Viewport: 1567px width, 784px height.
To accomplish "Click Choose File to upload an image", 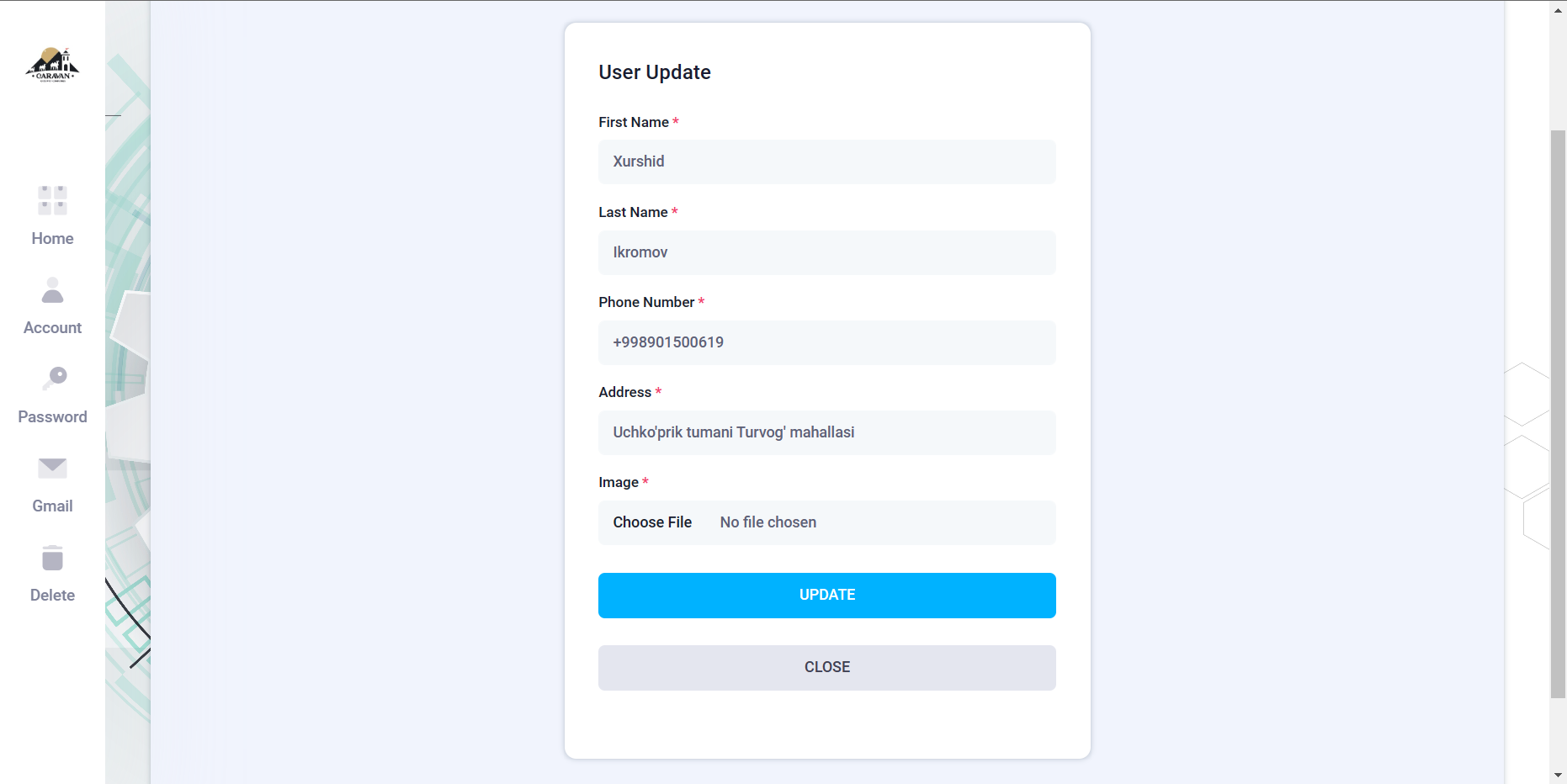I will point(651,522).
